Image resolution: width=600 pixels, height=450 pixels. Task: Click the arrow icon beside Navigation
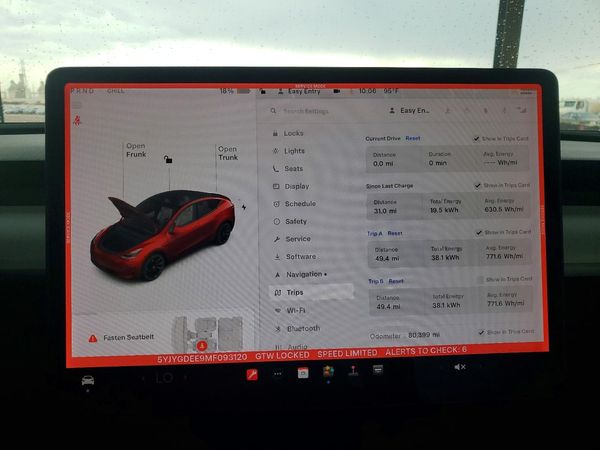278,275
